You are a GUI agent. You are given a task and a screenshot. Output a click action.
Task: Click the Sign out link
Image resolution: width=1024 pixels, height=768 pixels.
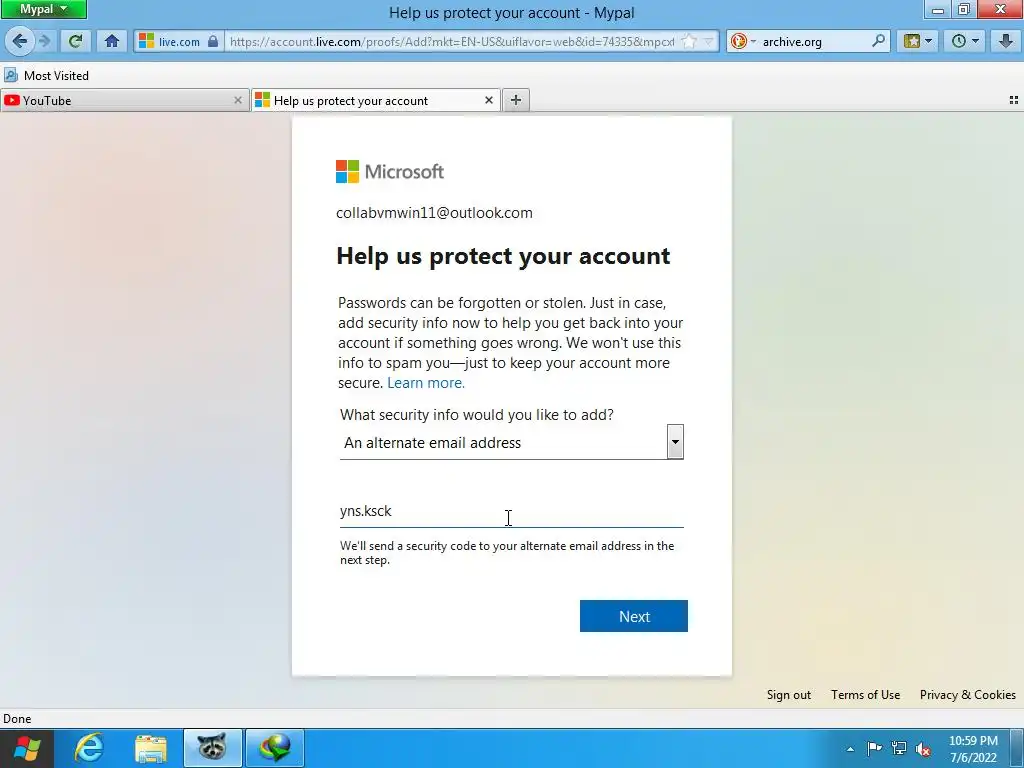pyautogui.click(x=789, y=695)
